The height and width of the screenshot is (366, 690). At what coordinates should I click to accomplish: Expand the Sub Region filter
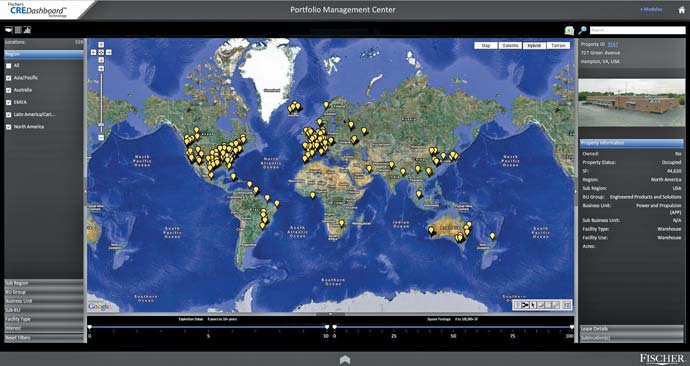(x=44, y=283)
